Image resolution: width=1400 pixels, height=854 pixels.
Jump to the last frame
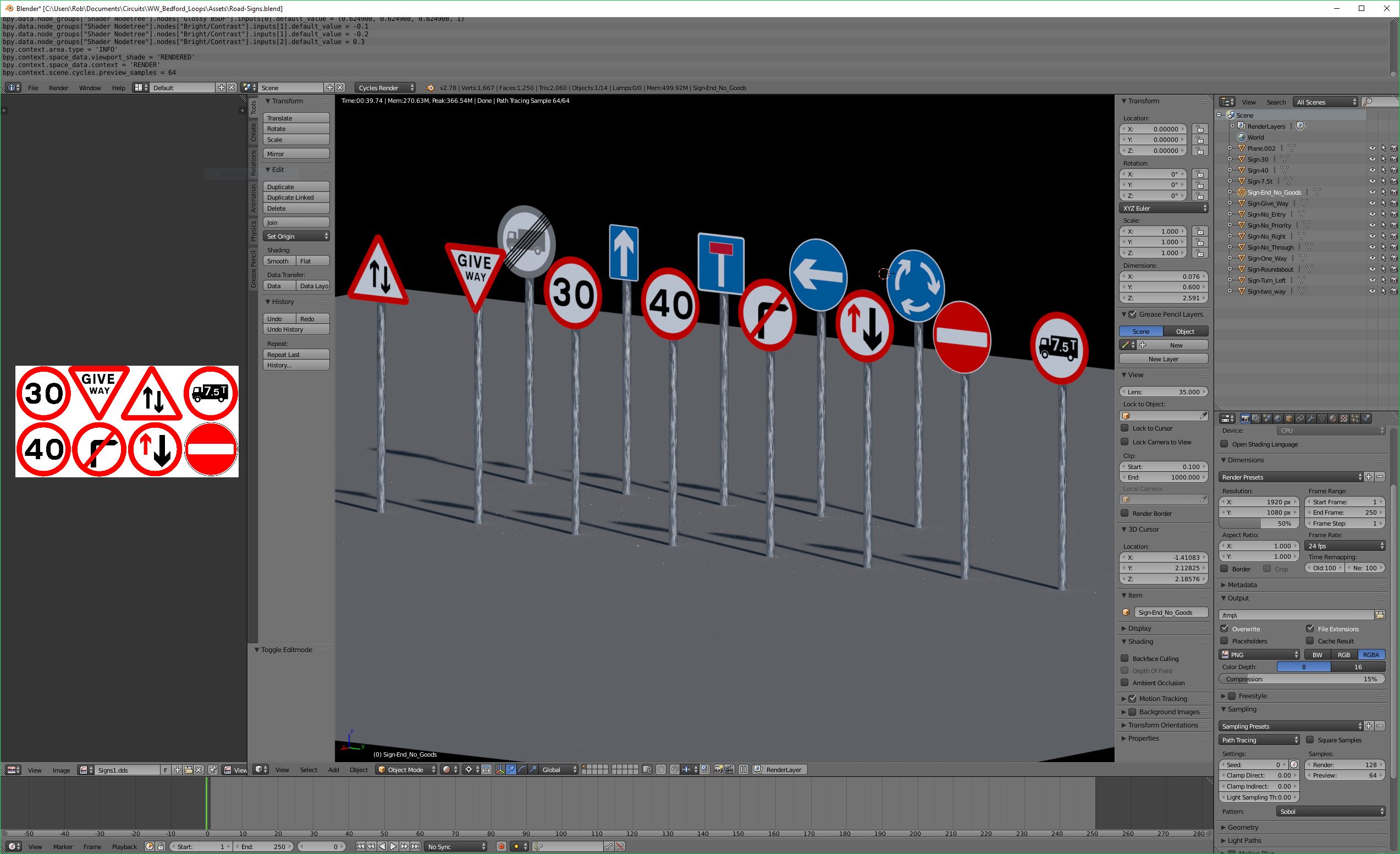pyautogui.click(x=416, y=847)
